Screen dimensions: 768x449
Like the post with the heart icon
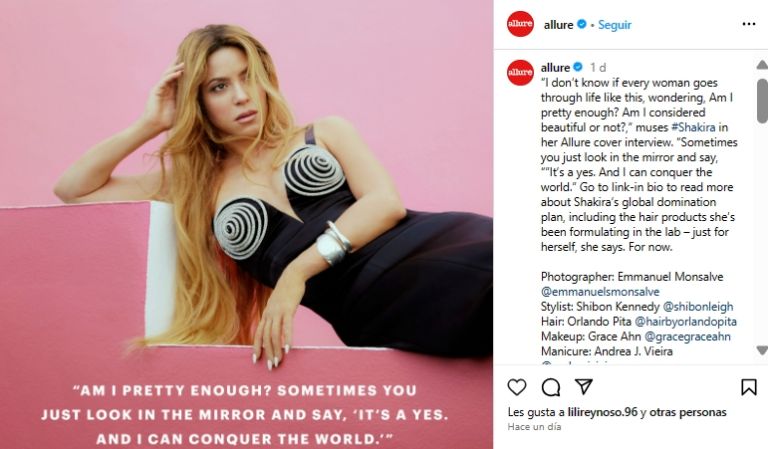point(517,387)
